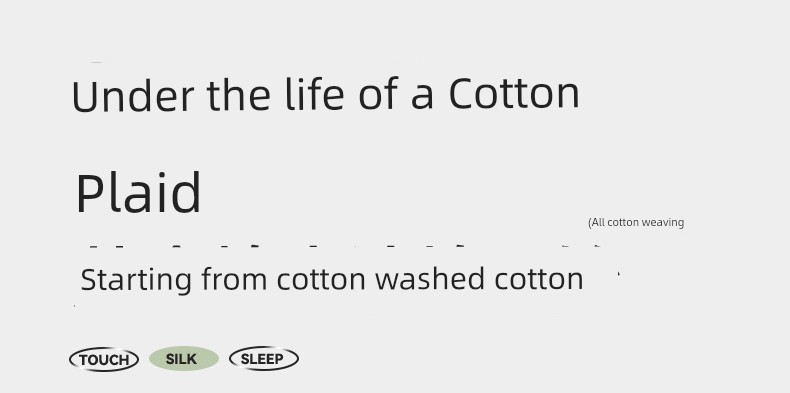Screen dimensions: 790x393
Task: Select the word 'from' in the subtitle
Action: pos(234,279)
